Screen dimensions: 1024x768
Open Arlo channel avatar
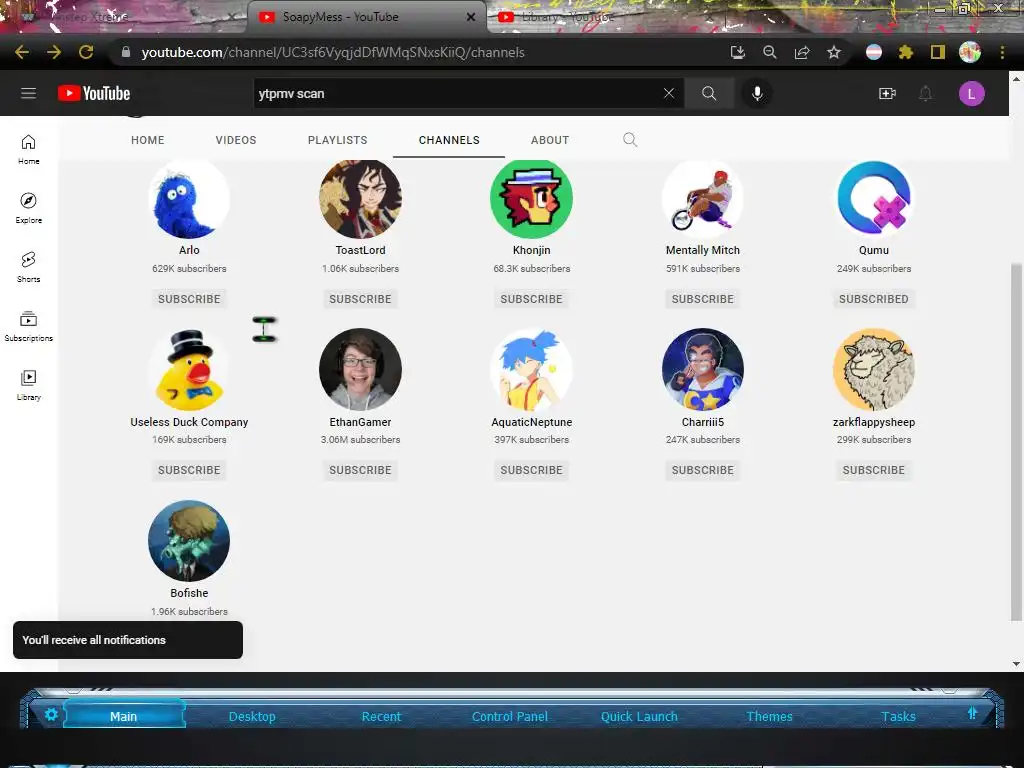pos(189,199)
